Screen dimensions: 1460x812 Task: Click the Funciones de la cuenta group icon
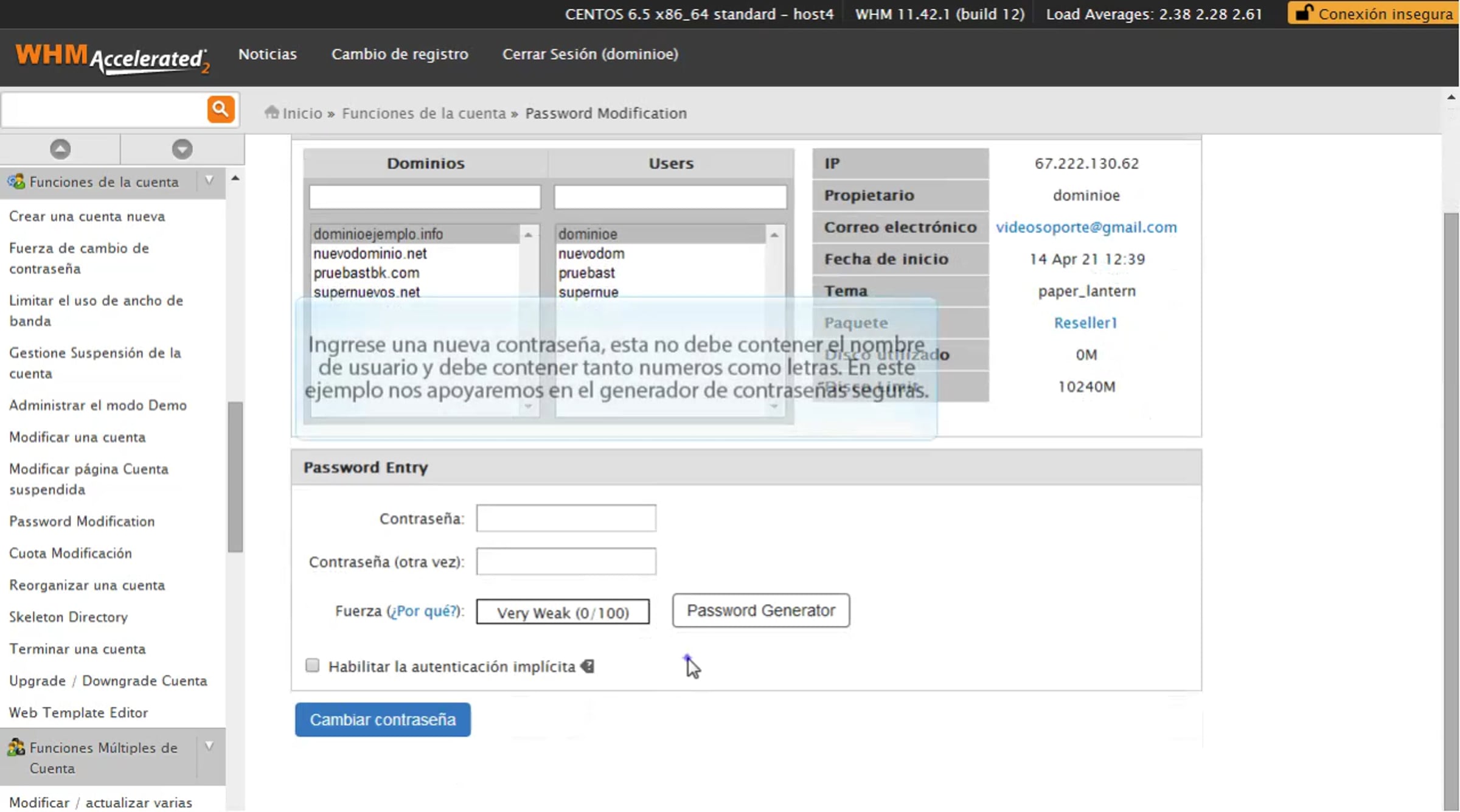[x=16, y=181]
